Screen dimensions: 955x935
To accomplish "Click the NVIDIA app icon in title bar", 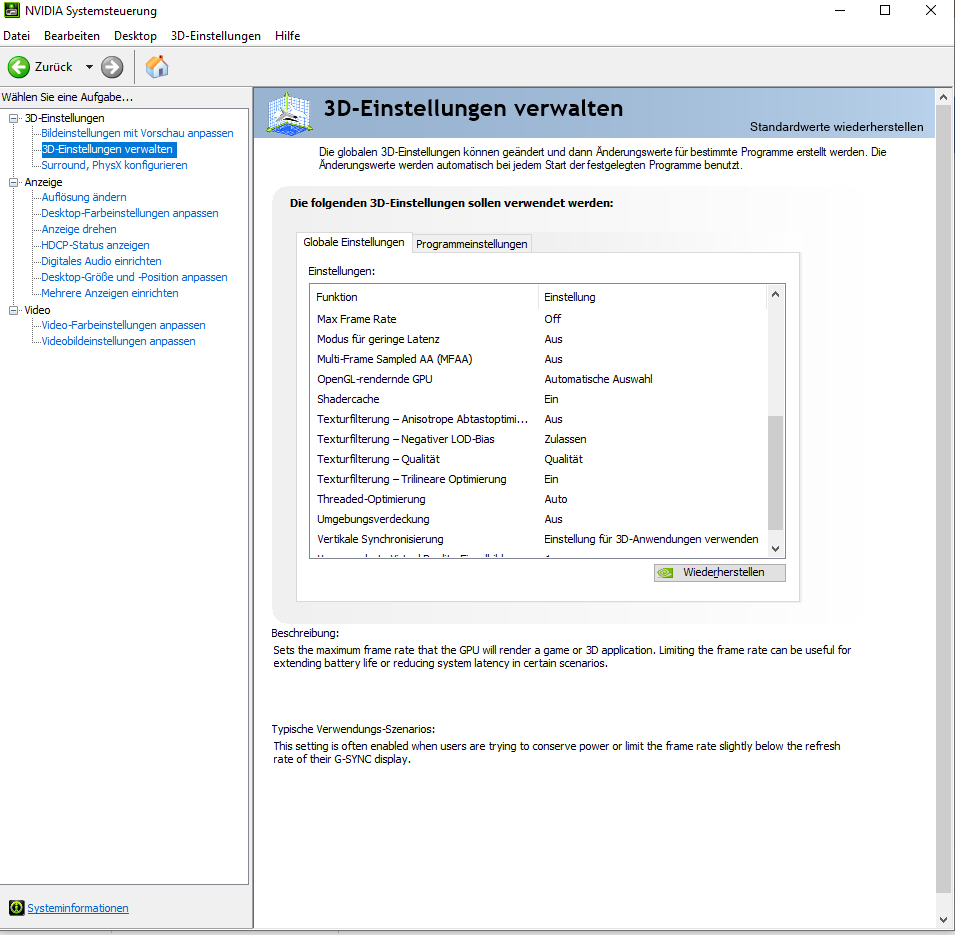I will click(x=11, y=10).
